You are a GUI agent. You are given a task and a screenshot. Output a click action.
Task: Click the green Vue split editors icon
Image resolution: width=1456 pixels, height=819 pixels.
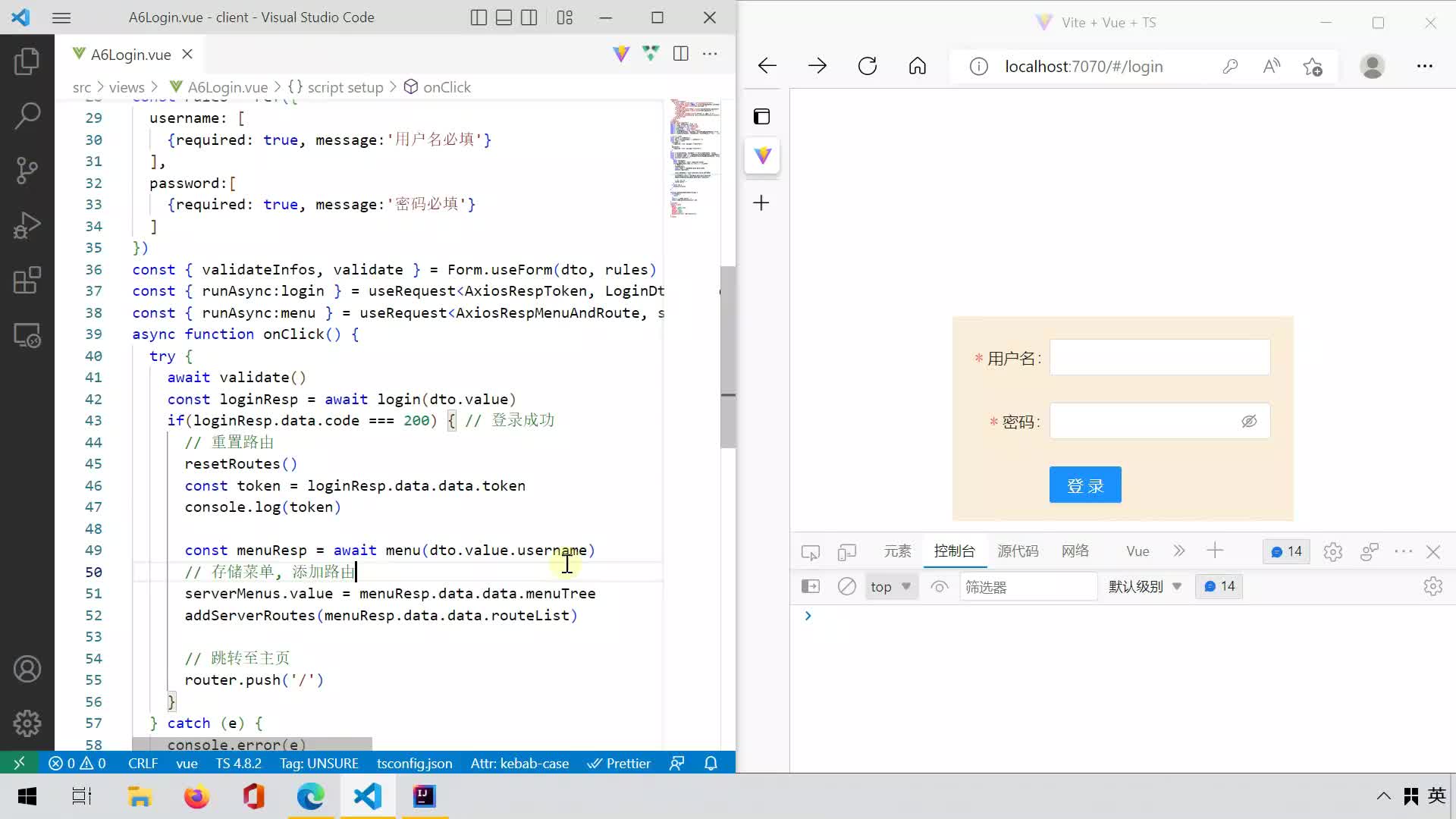651,53
